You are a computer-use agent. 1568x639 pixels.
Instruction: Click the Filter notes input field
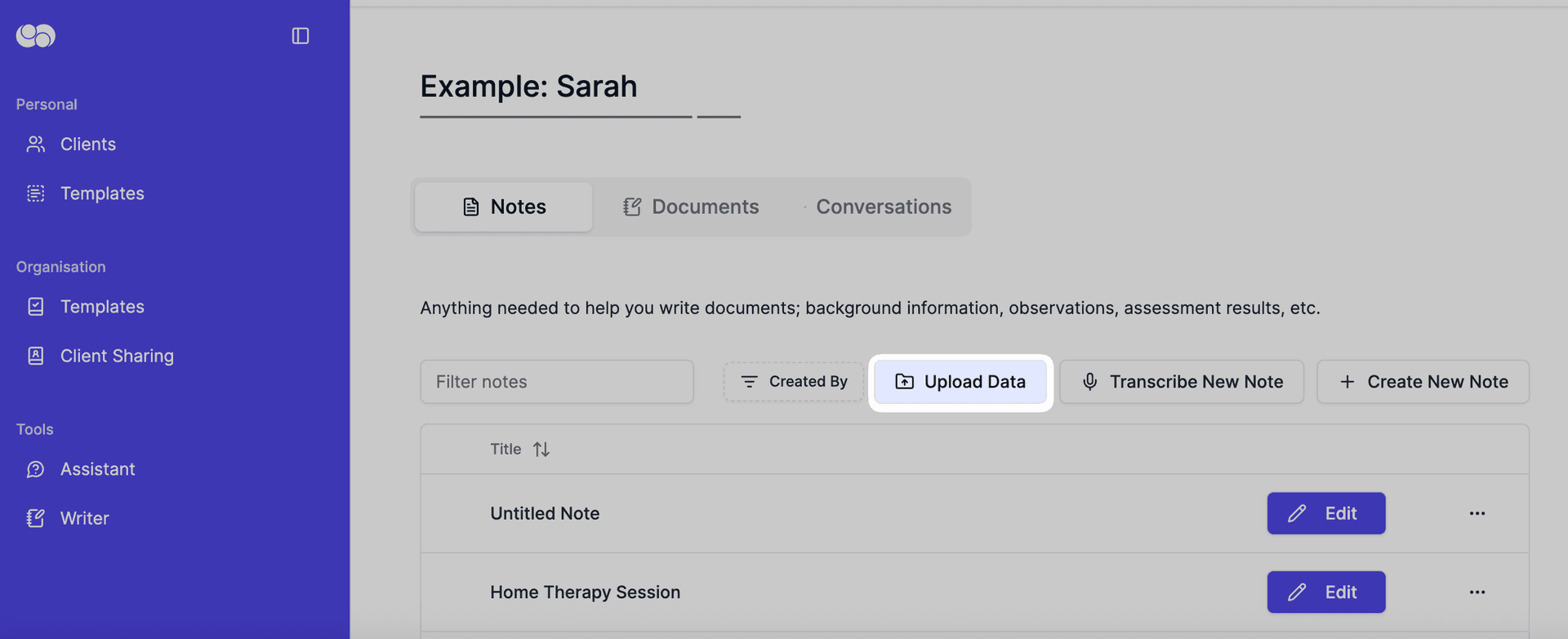coord(557,382)
